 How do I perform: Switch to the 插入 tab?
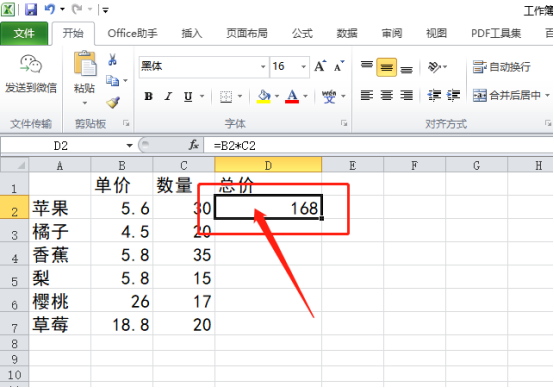[192, 33]
